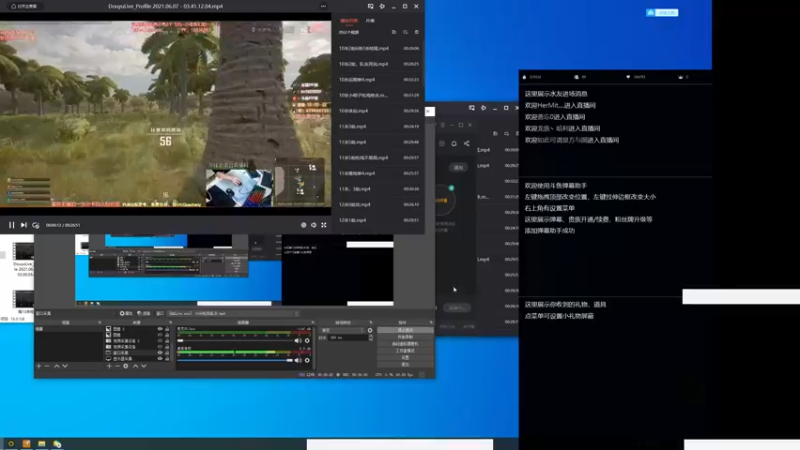This screenshot has height=450, width=800.
Task: Move the selected scene up
Action: pyautogui.click(x=57, y=366)
